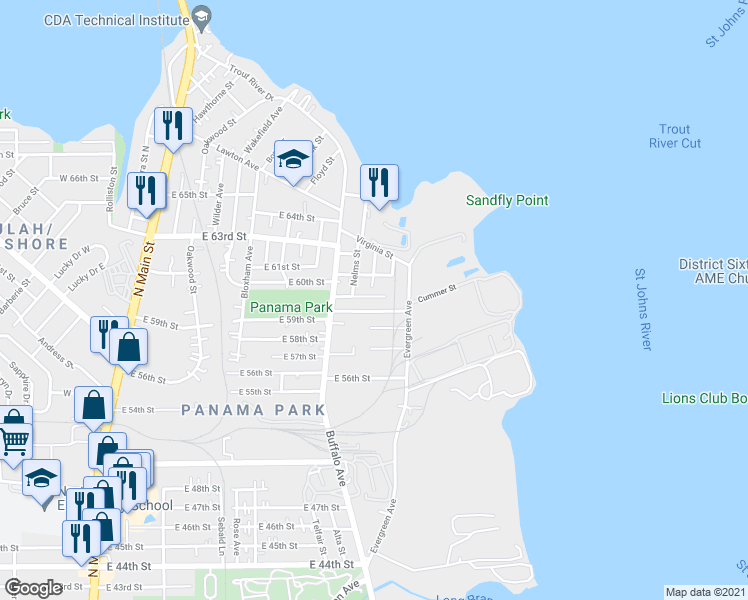Click the green Panama Park label
748x600 pixels.
[291, 307]
